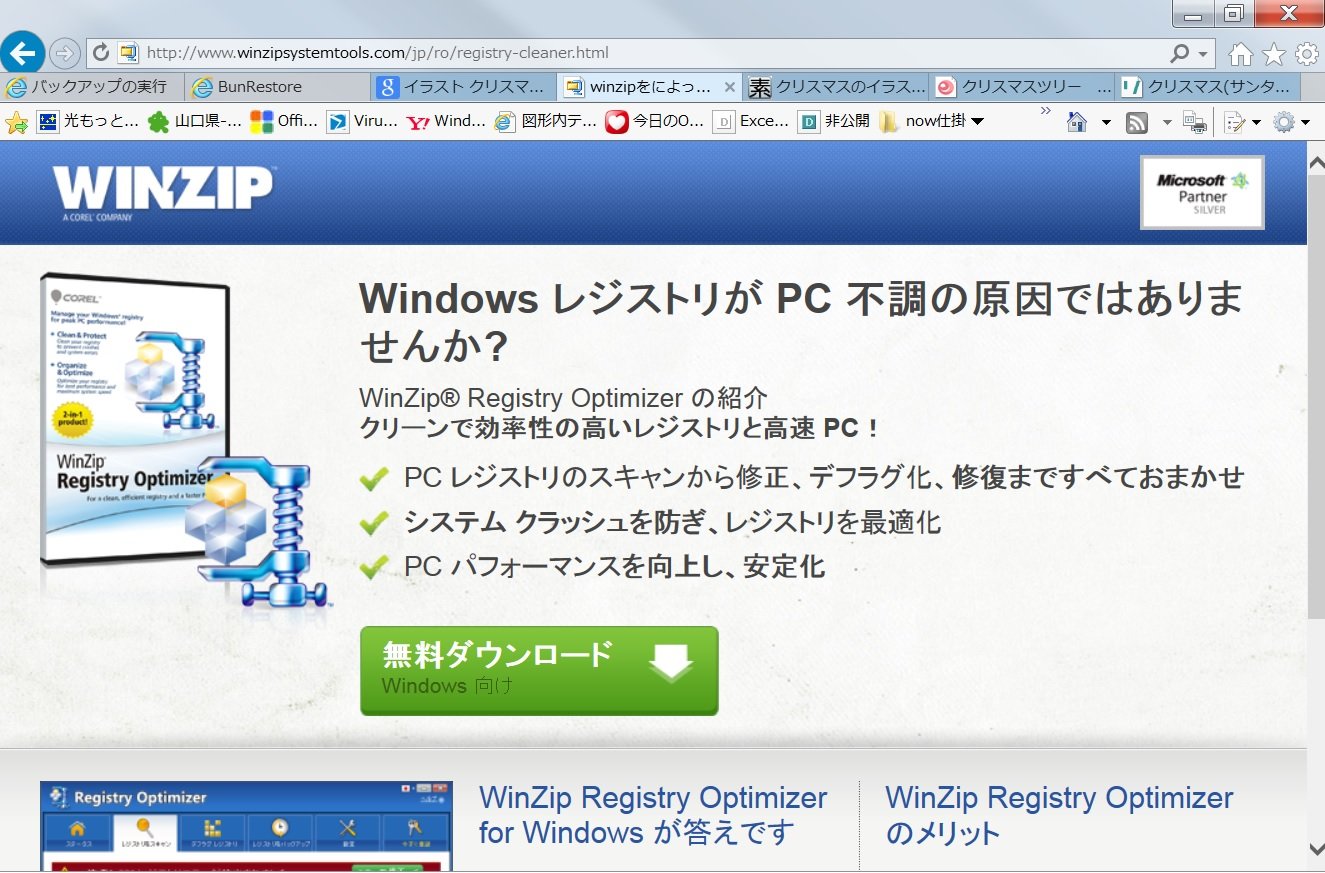
Task: Click the heading WinZip Registry Optimizer のメリット
Action: coord(1060,815)
